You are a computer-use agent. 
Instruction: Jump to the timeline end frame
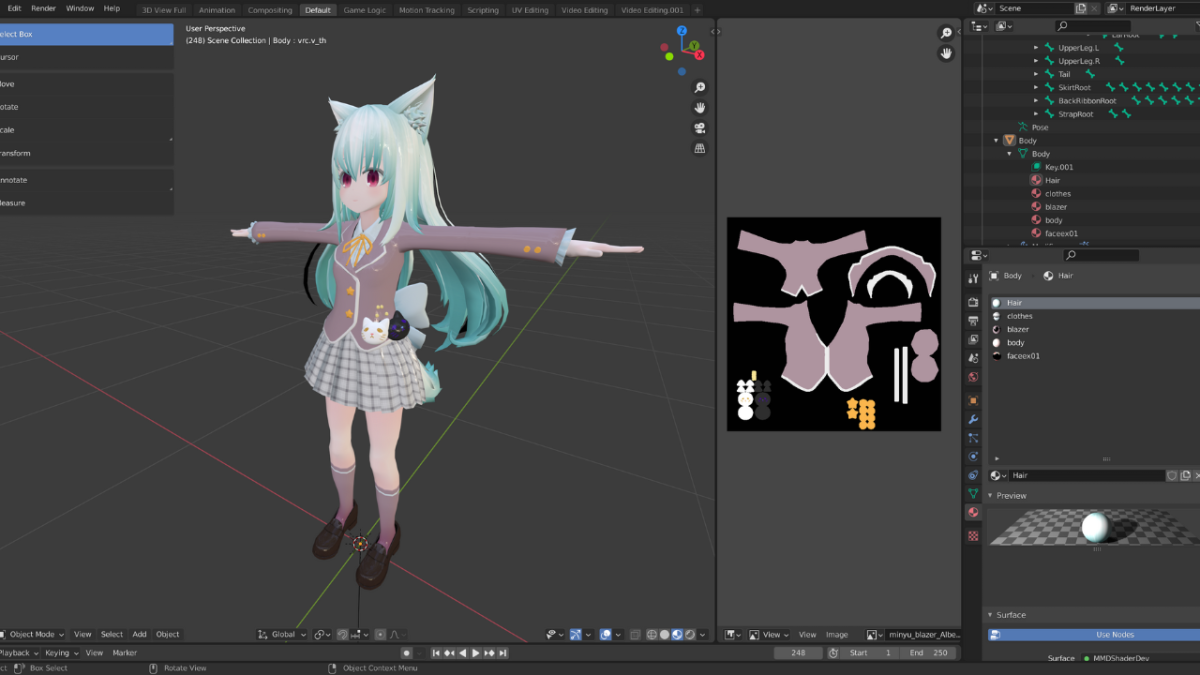(x=503, y=653)
